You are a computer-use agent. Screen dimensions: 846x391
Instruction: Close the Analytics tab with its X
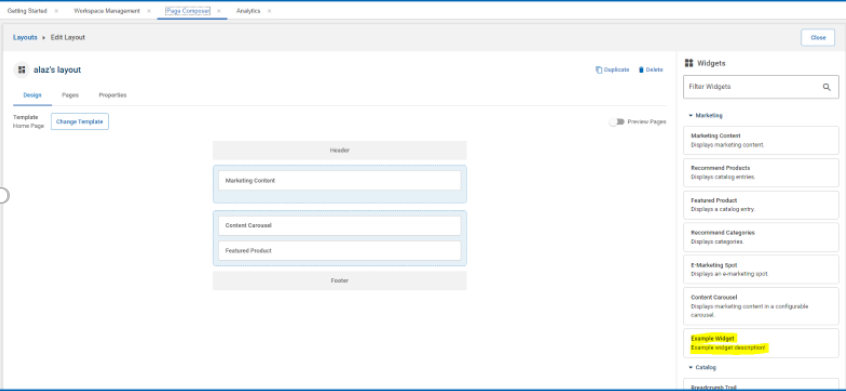(x=269, y=11)
